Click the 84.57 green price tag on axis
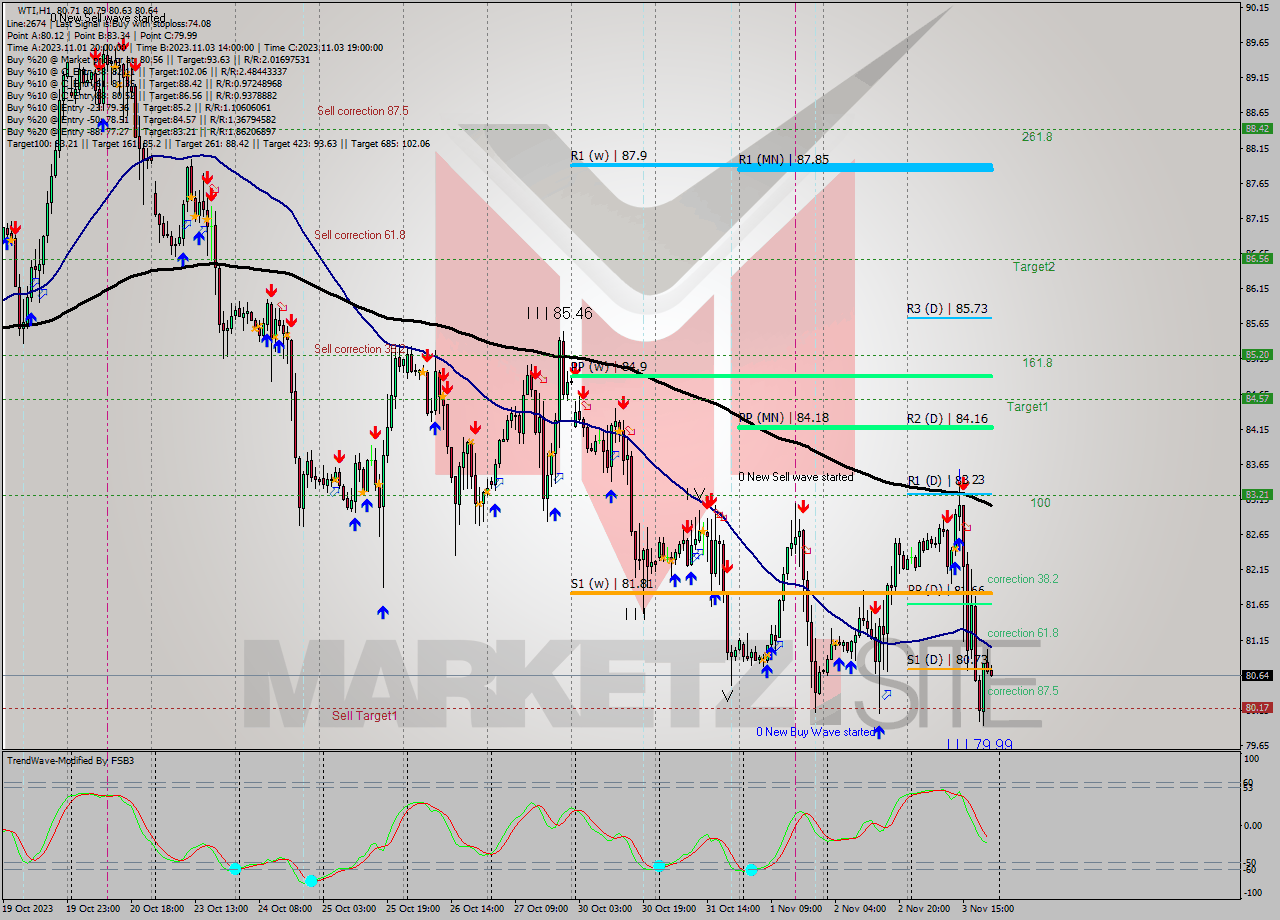This screenshot has height=920, width=1280. point(1257,398)
